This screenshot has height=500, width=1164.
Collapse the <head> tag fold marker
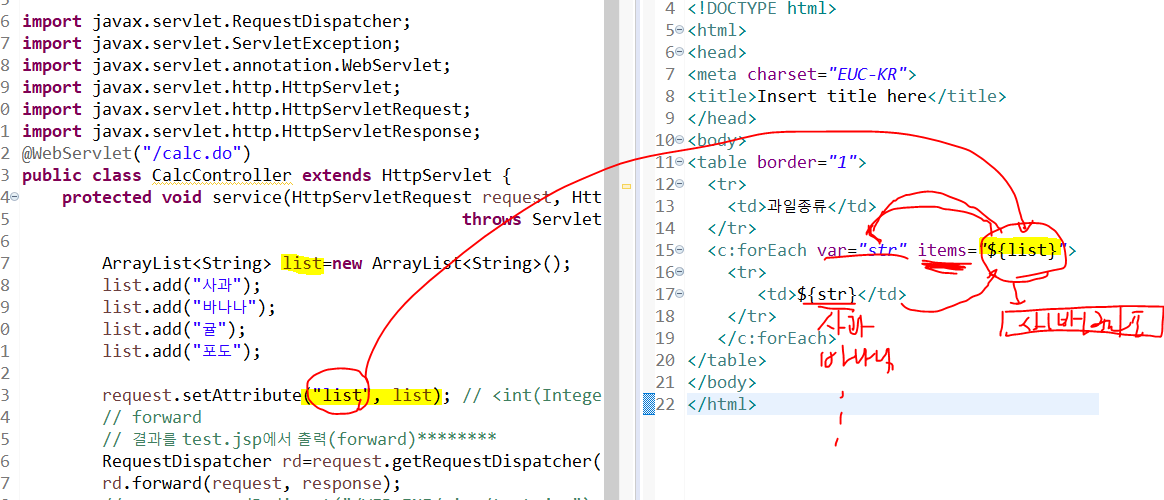[681, 53]
